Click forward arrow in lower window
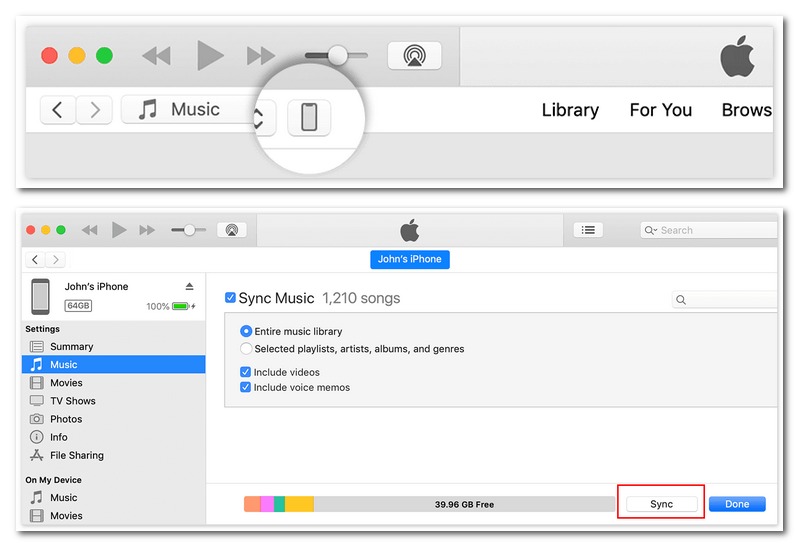Screen dimensions: 800x548 55,260
